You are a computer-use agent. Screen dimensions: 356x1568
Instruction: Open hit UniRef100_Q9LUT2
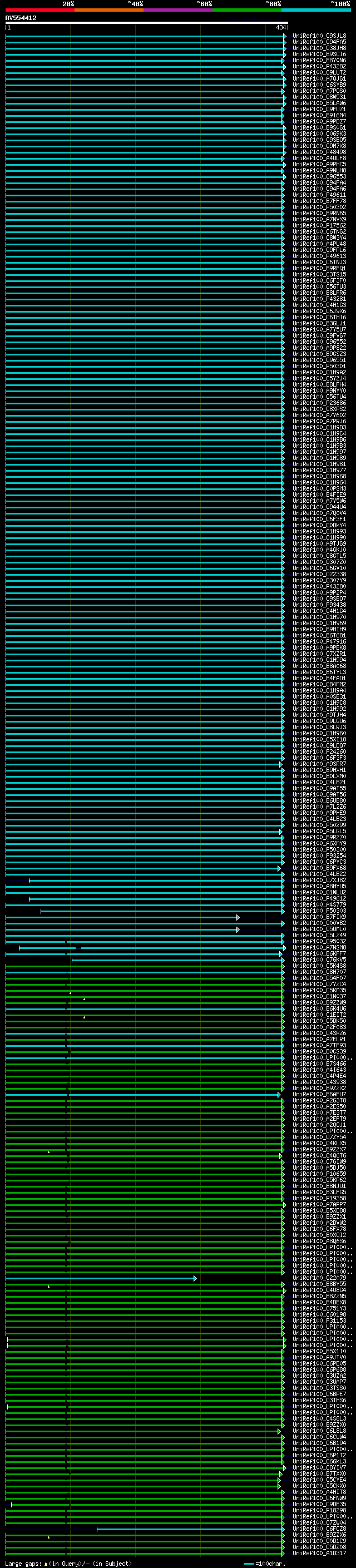(x=319, y=72)
